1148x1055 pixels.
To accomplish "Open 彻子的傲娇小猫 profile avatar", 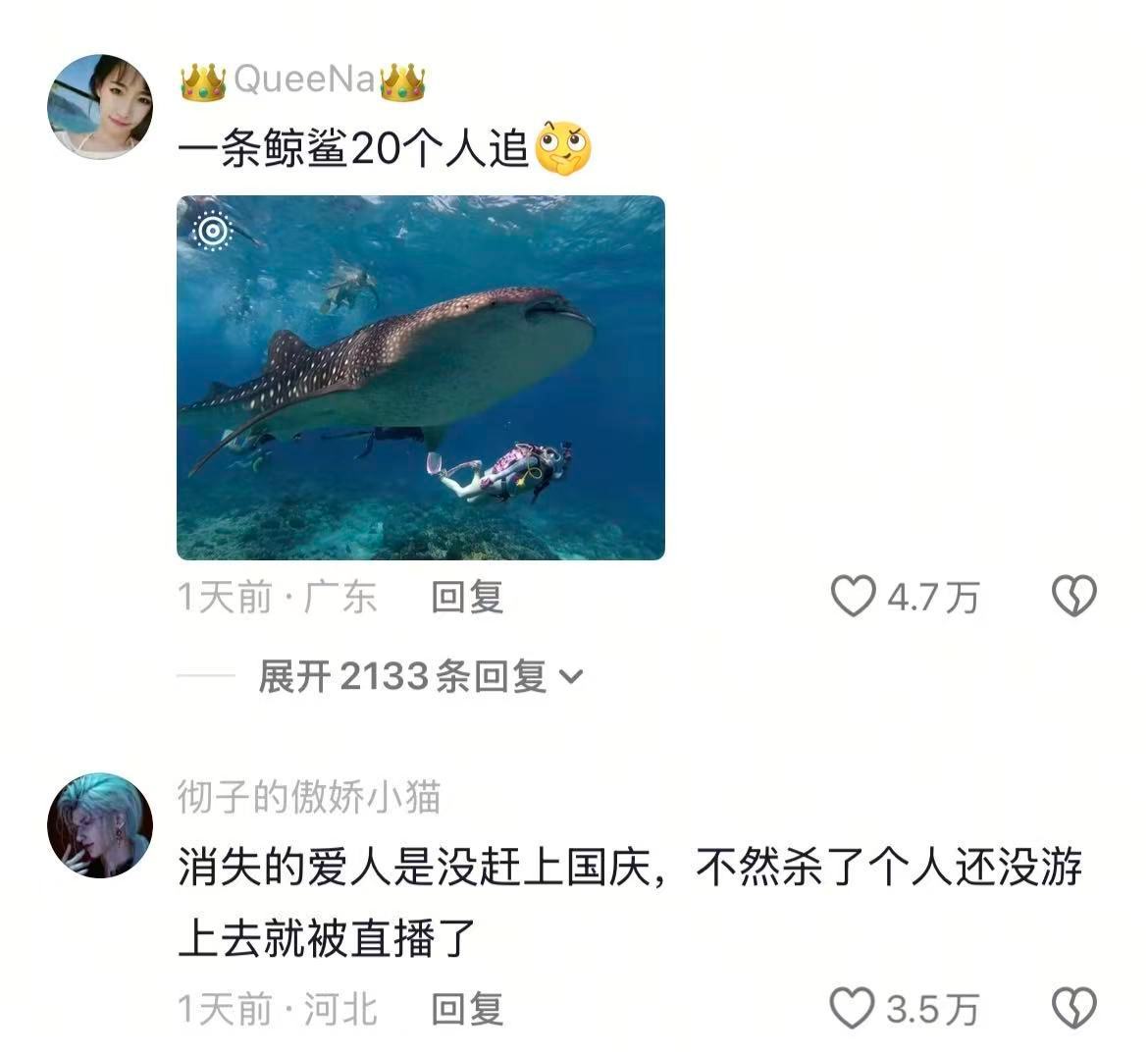I will (x=100, y=825).
